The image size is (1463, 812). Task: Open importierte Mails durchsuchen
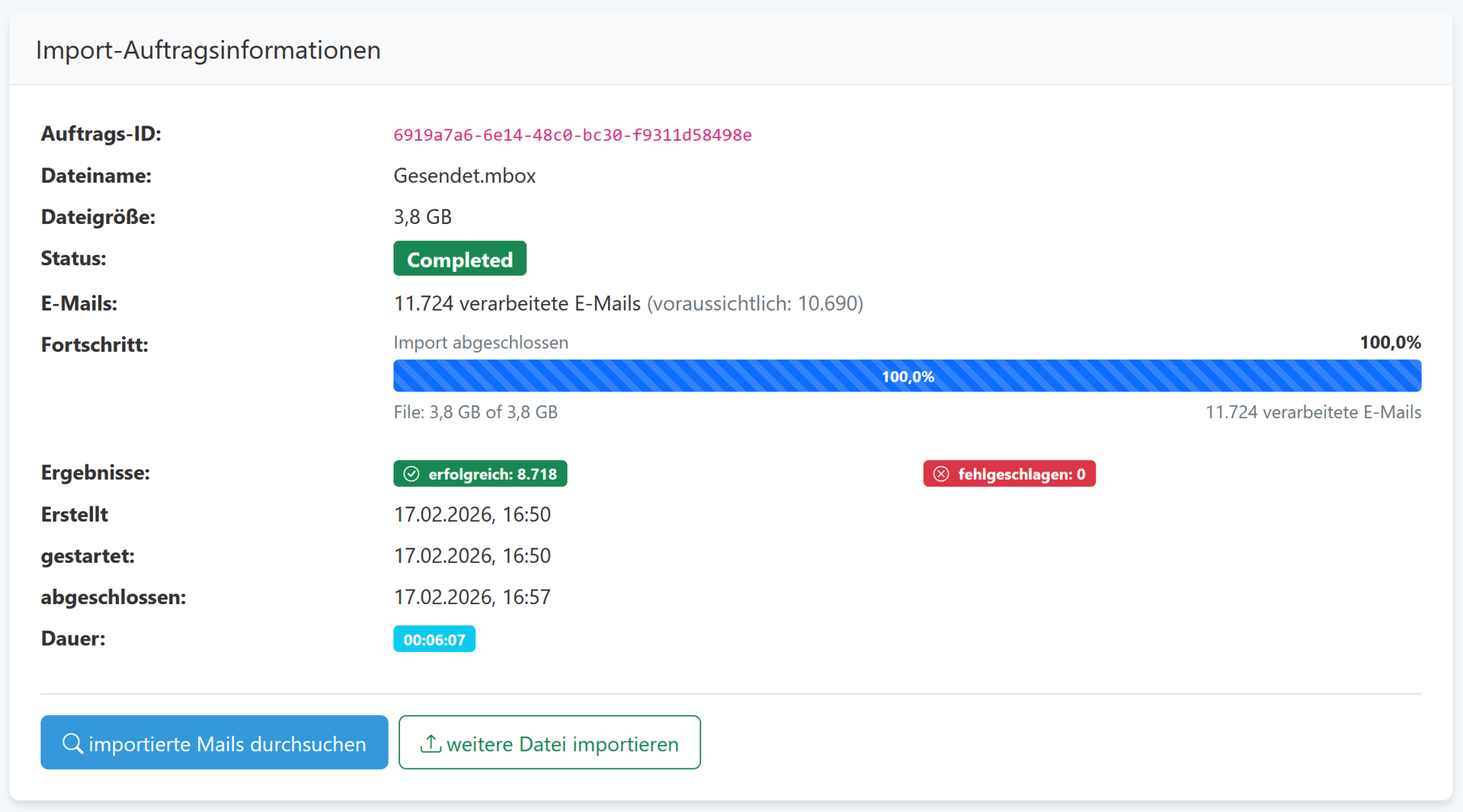click(x=214, y=742)
